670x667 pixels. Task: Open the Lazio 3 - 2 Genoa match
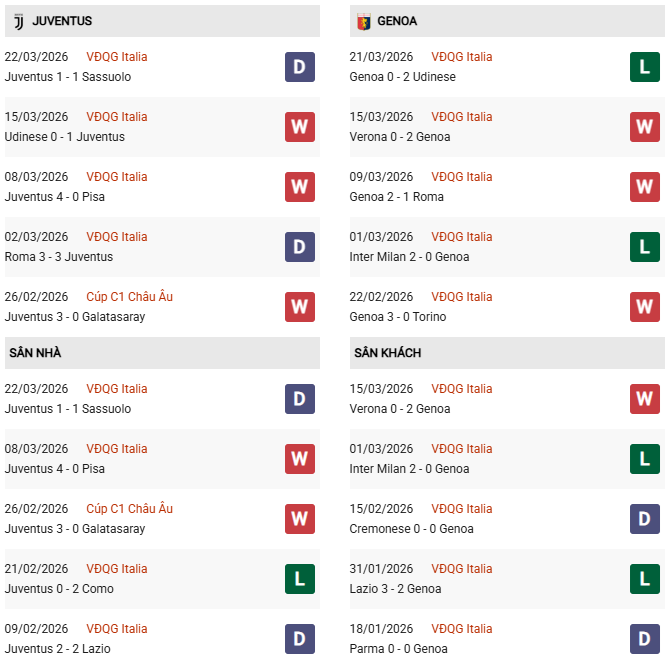(x=395, y=589)
